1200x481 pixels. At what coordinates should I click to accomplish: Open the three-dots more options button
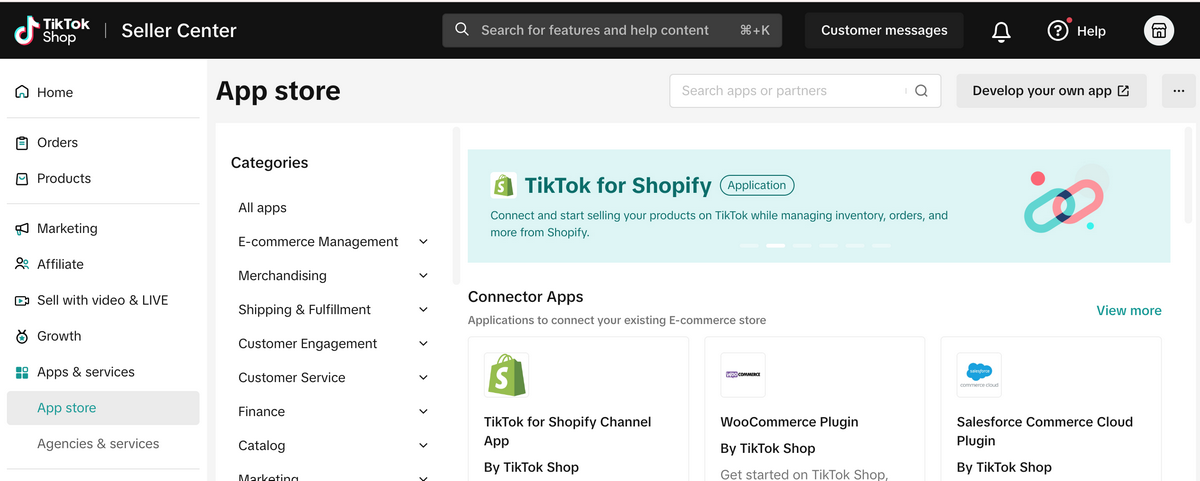(1178, 91)
